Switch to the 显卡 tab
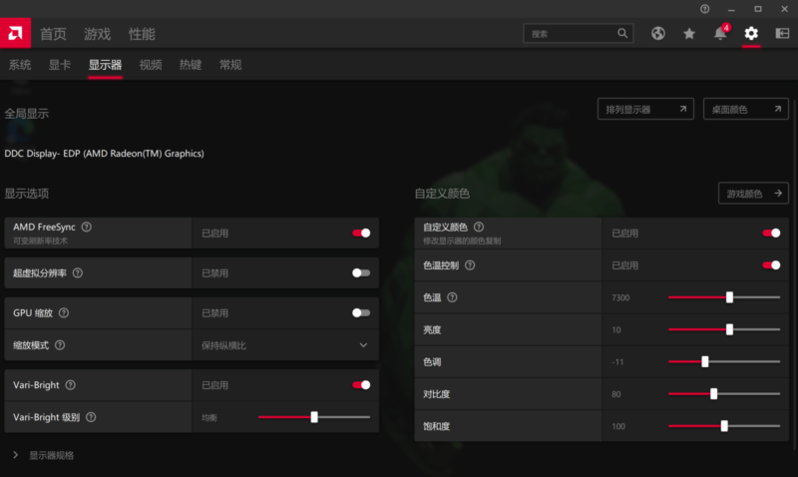This screenshot has height=477, width=798. [60, 65]
